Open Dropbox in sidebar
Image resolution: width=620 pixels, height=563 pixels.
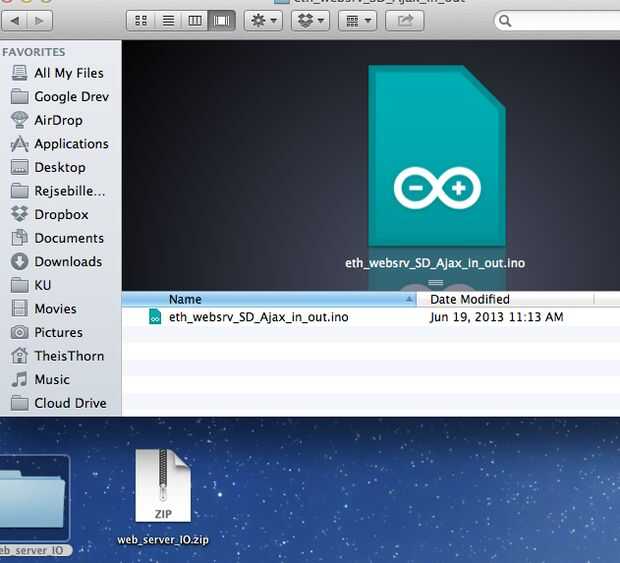[x=49, y=214]
